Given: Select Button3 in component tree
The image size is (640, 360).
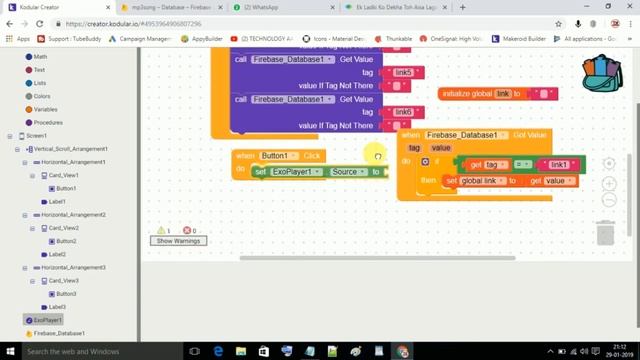Looking at the screenshot, I should (x=62, y=294).
